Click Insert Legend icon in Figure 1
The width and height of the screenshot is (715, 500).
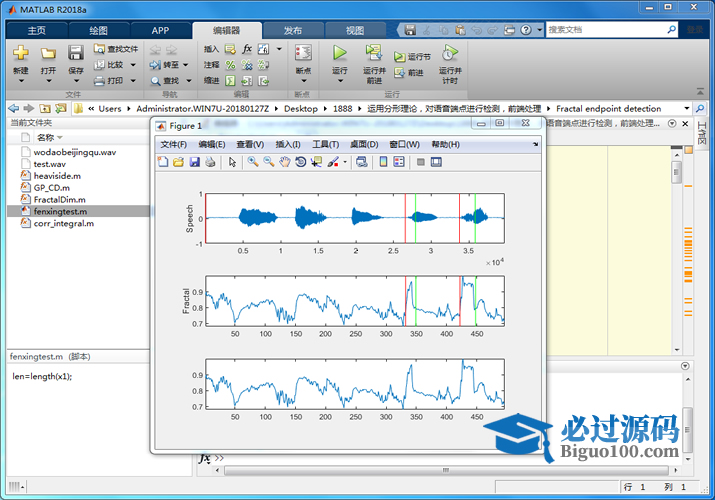point(399,162)
